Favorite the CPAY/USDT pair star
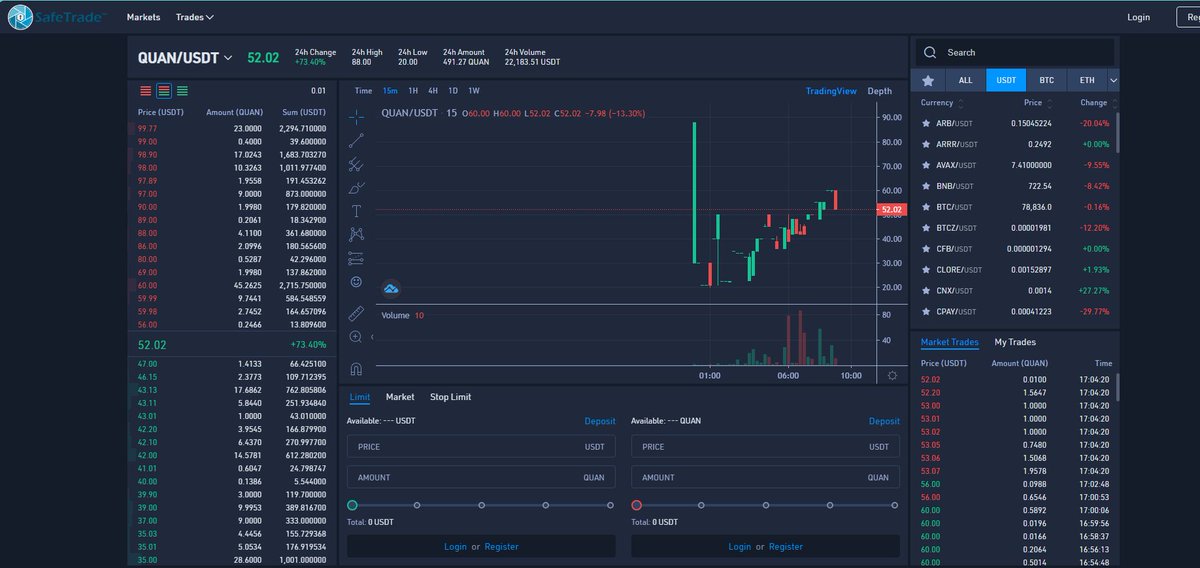This screenshot has height=568, width=1200. pos(926,312)
